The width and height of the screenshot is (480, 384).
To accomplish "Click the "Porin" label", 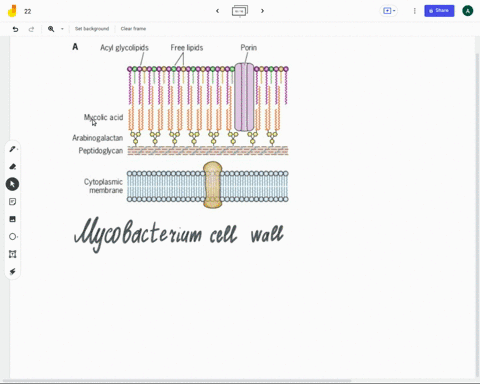I will click(249, 48).
